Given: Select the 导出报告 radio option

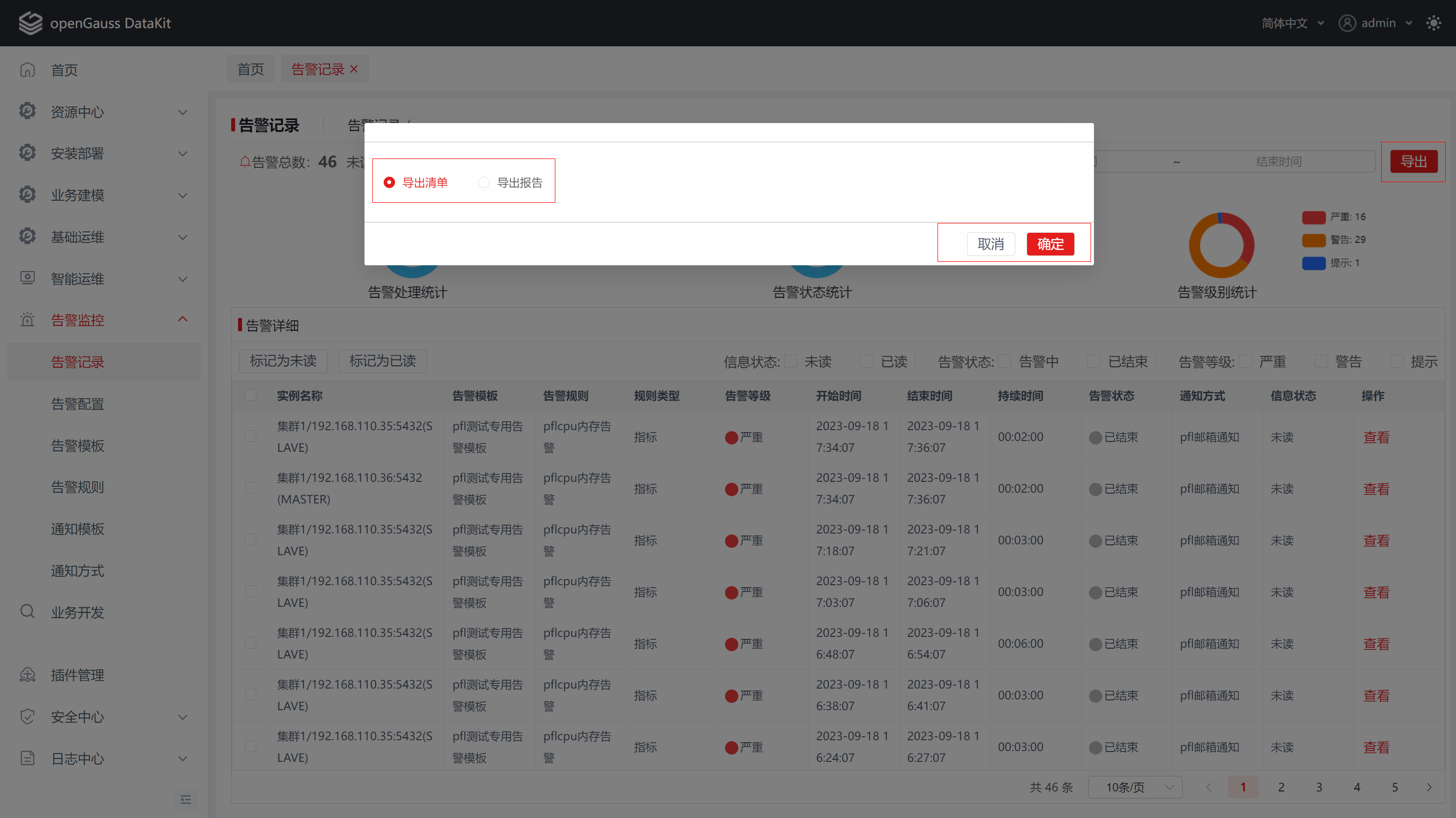Looking at the screenshot, I should tap(483, 182).
